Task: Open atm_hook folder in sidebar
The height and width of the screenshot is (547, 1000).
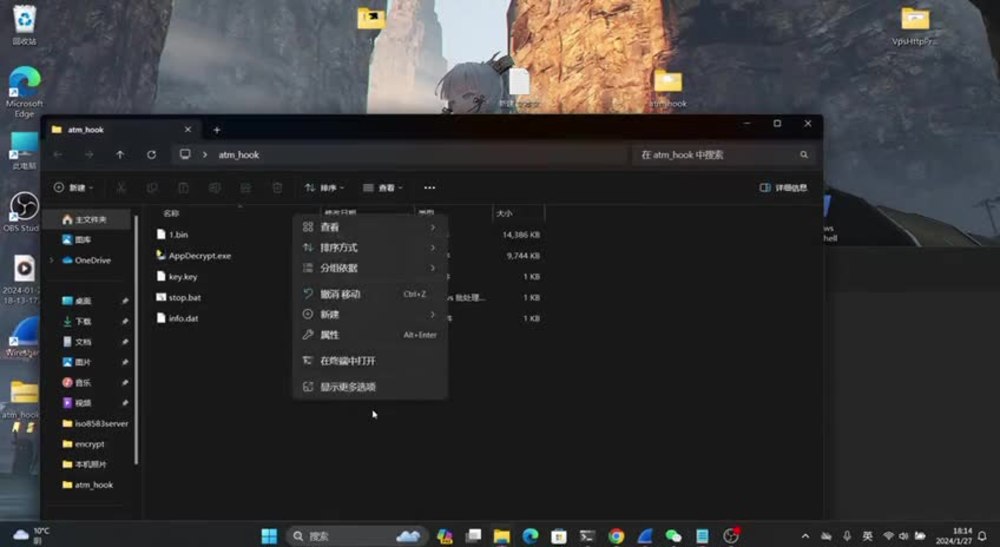Action: click(x=88, y=485)
